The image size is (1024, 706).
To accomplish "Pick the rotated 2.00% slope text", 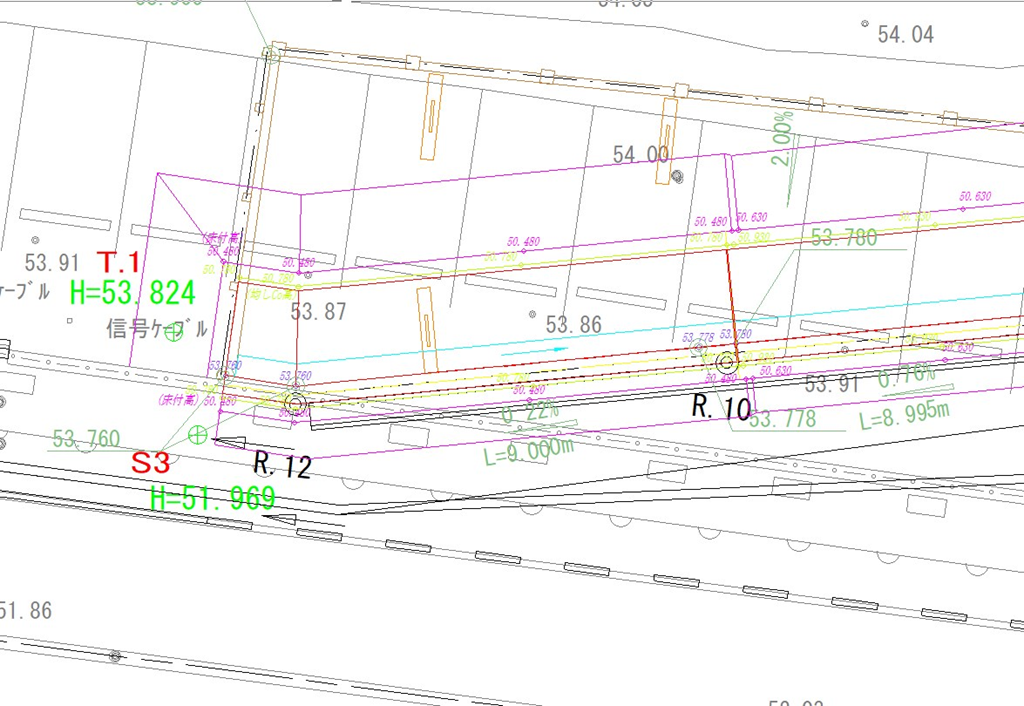I will tap(784, 138).
